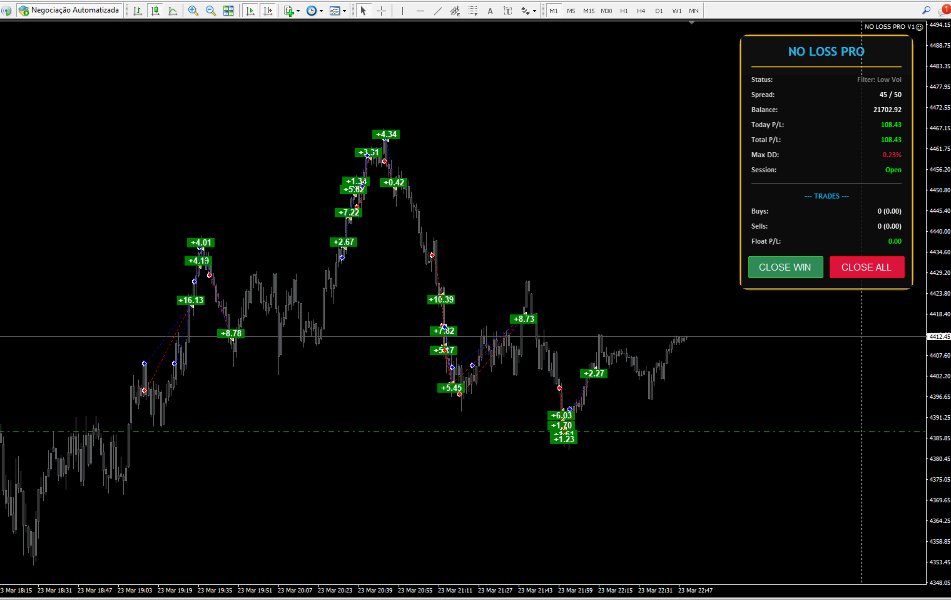Click the +8.78 profit label on chart
The height and width of the screenshot is (600, 951).
pos(231,333)
